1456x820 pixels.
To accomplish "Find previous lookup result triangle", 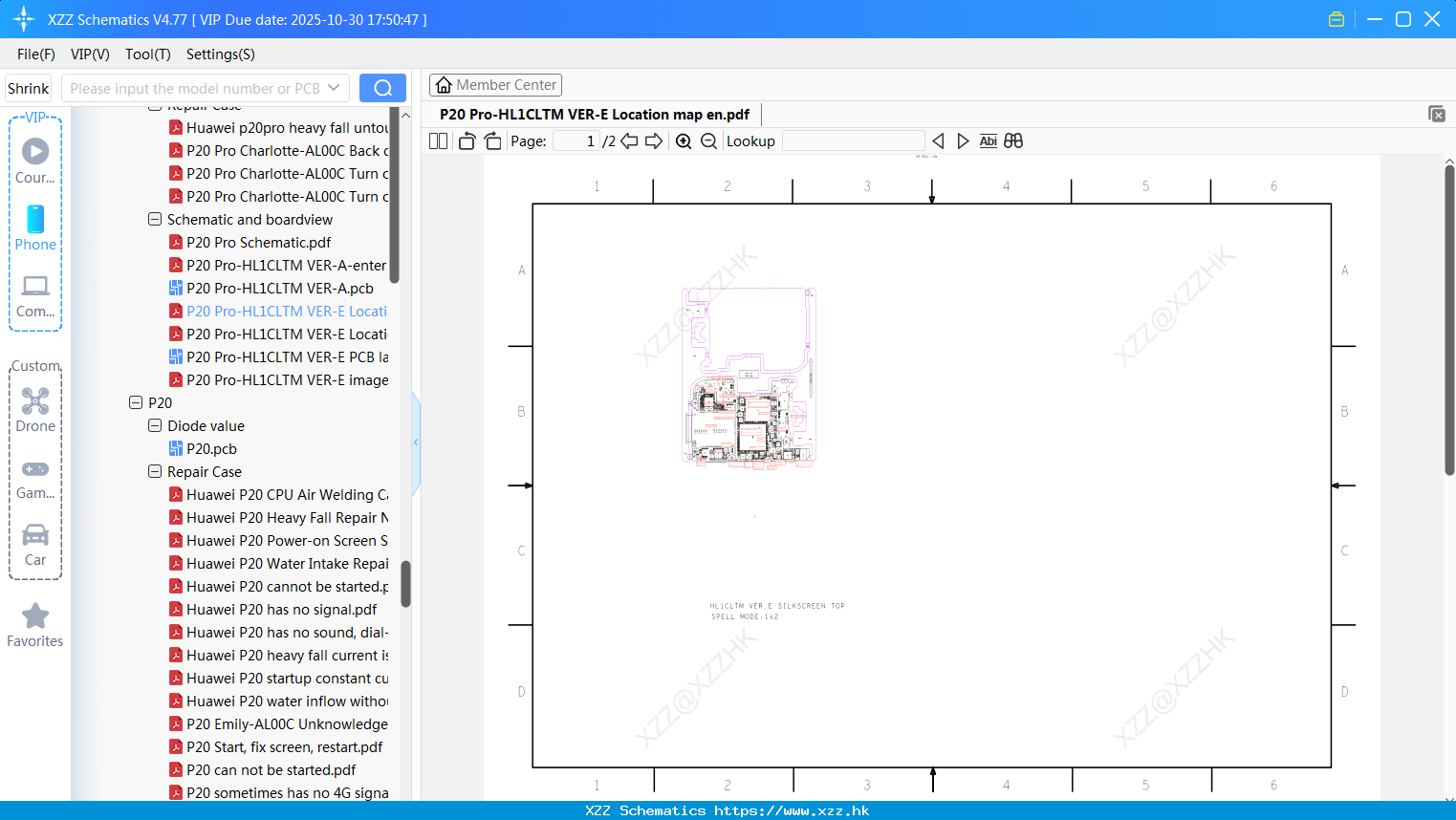I will tap(938, 140).
